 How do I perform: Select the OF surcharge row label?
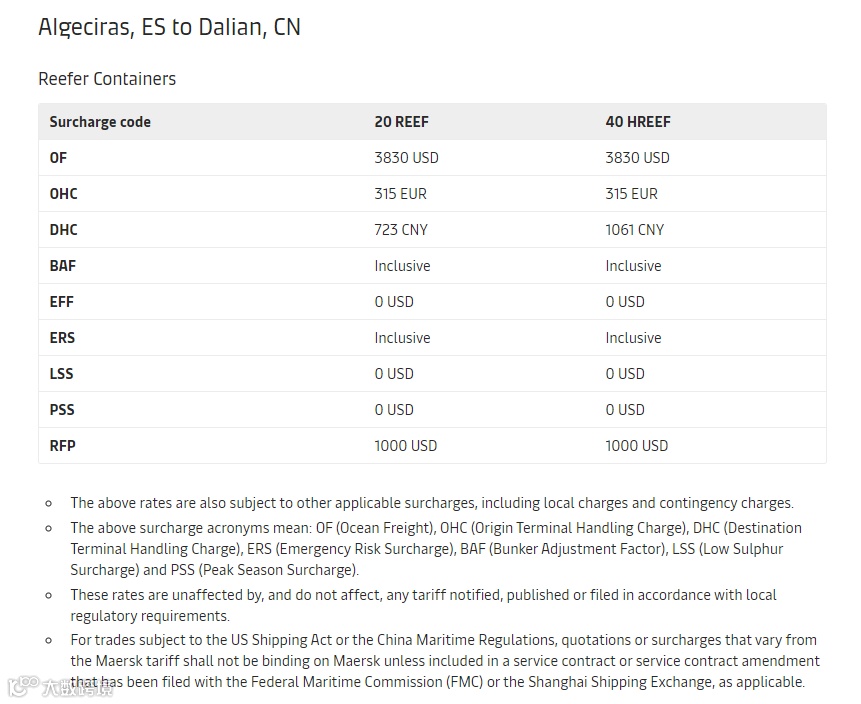tap(58, 158)
